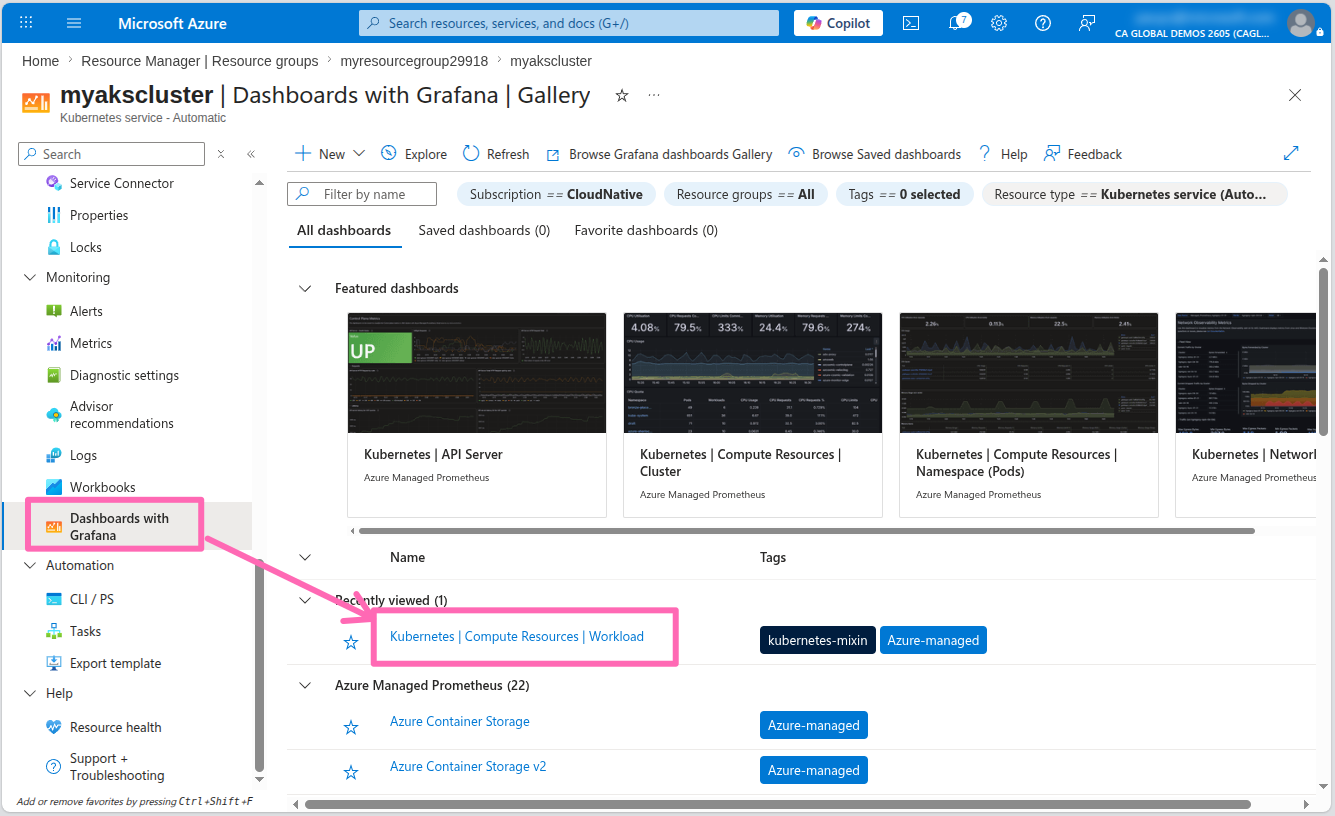Collapse the Featured dashboards section
1335x816 pixels.
click(305, 288)
